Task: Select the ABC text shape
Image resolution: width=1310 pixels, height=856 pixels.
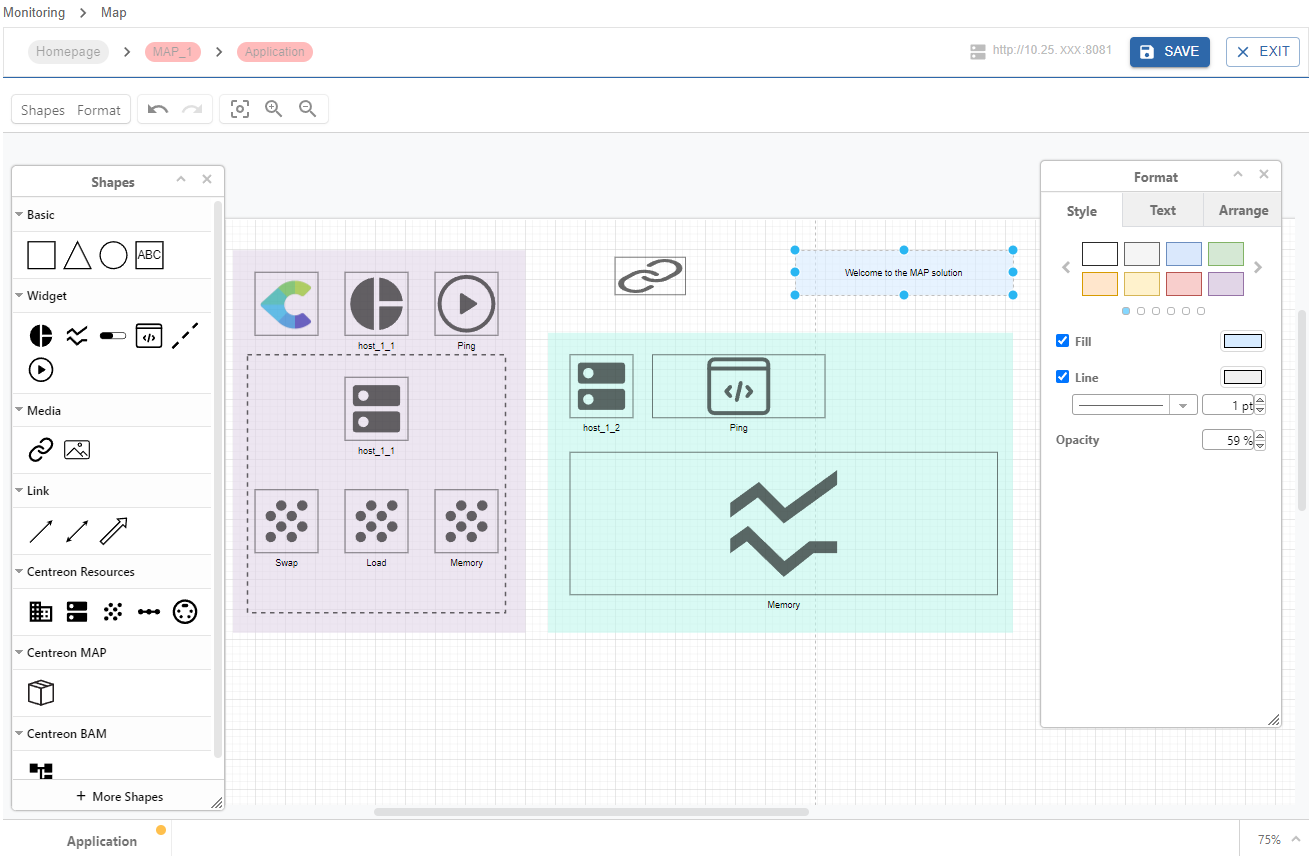Action: tap(149, 255)
